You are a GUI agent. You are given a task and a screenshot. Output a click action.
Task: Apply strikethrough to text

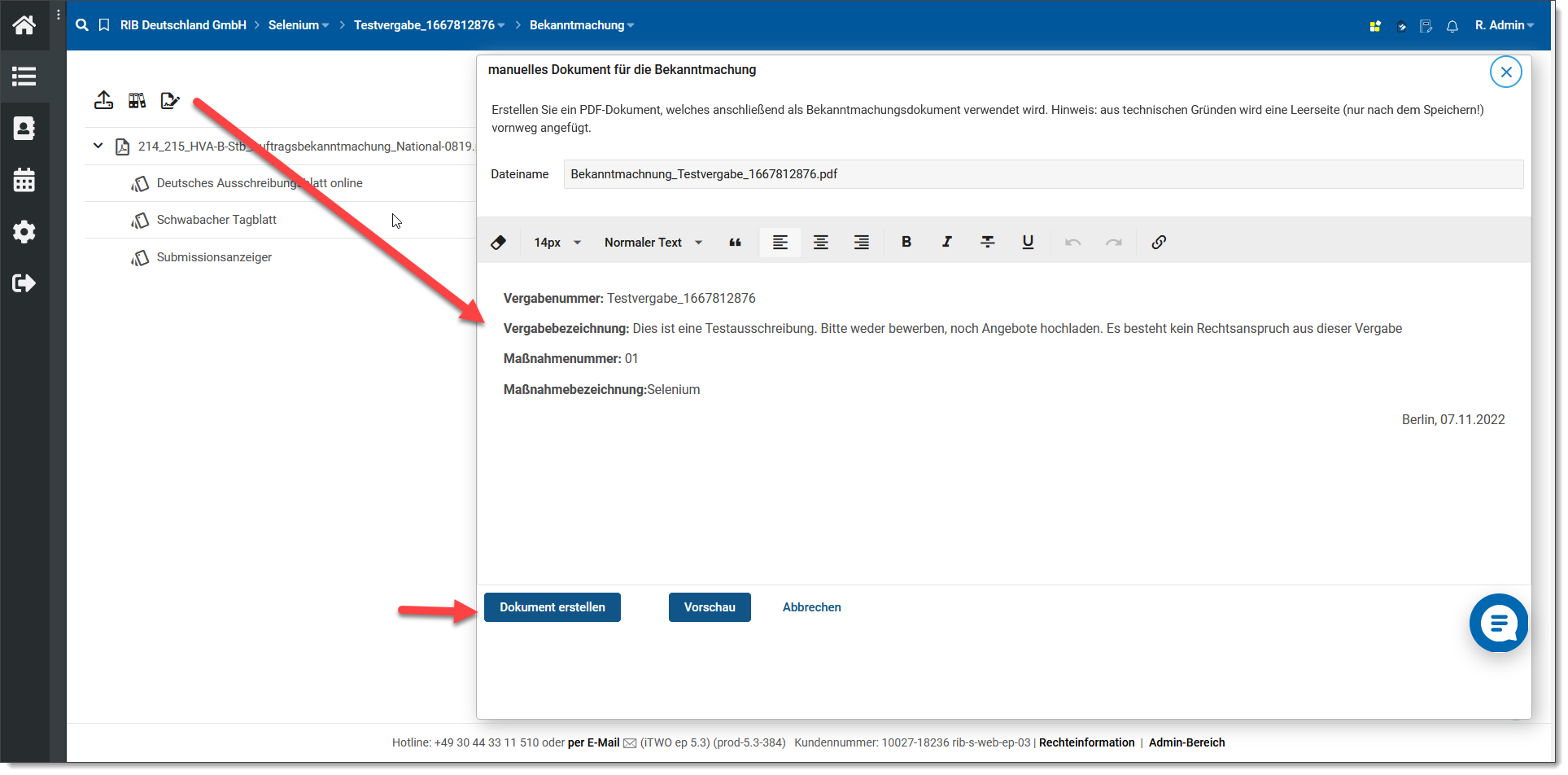click(987, 242)
